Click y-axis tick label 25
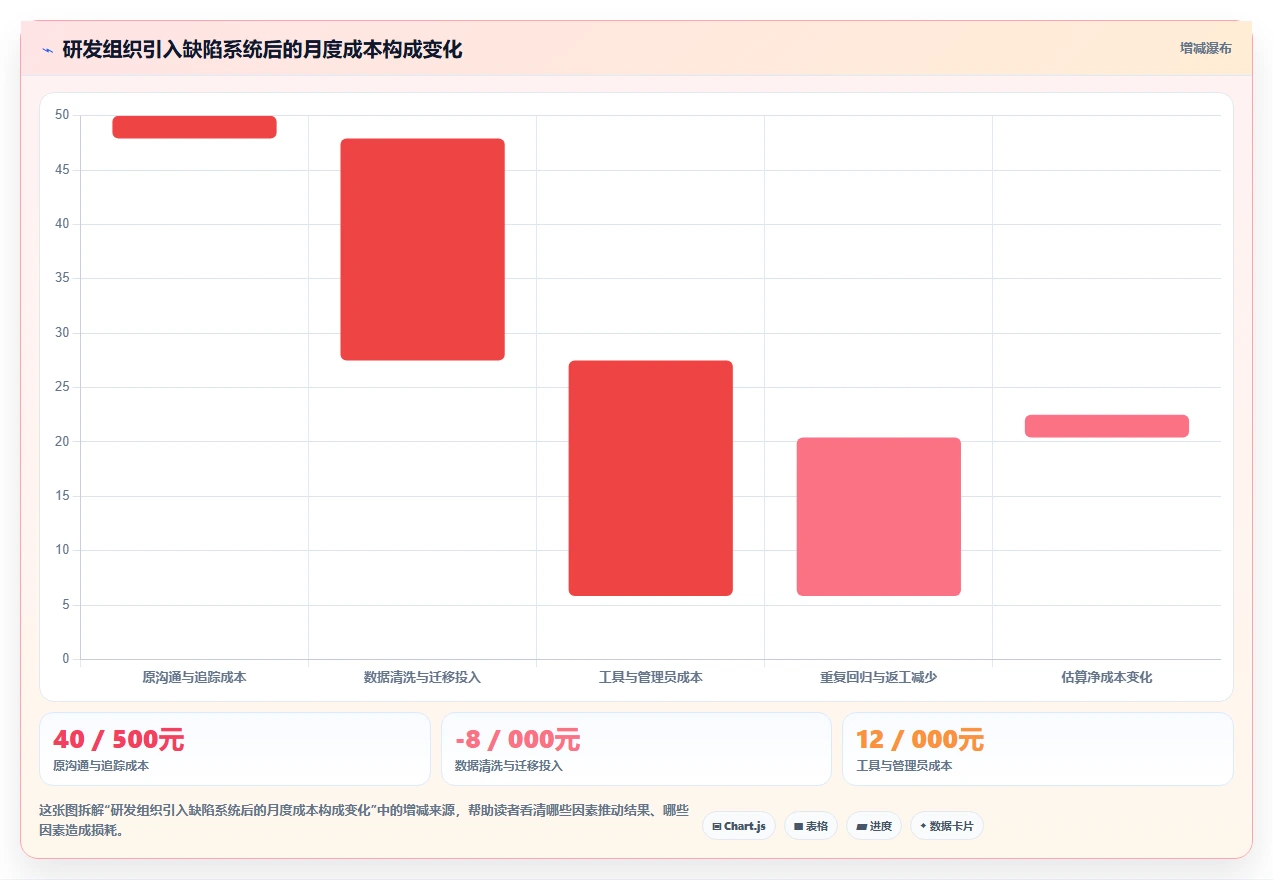Viewport: 1273px width, 880px height. click(62, 387)
